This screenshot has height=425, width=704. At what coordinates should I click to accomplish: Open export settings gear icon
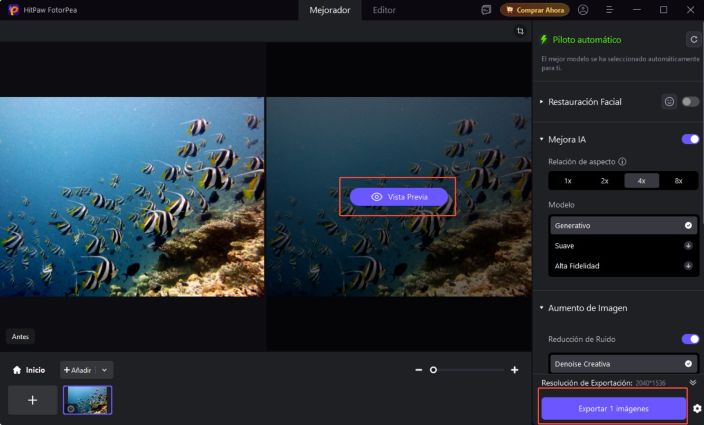coord(697,408)
